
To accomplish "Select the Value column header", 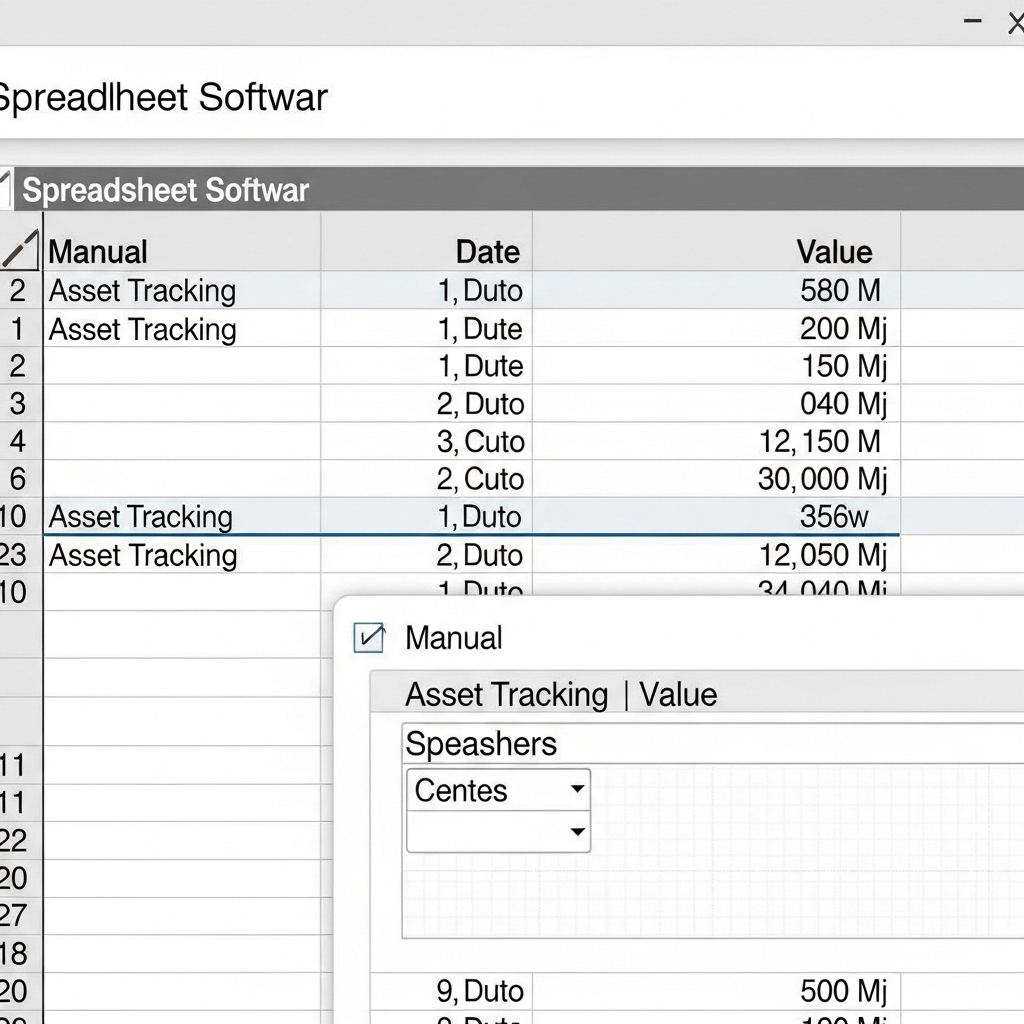I will [x=834, y=251].
